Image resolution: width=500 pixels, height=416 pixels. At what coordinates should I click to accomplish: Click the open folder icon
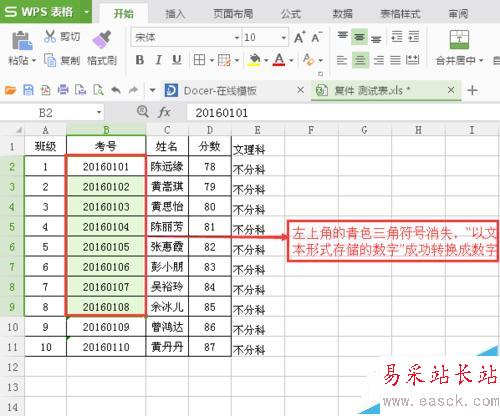point(10,90)
